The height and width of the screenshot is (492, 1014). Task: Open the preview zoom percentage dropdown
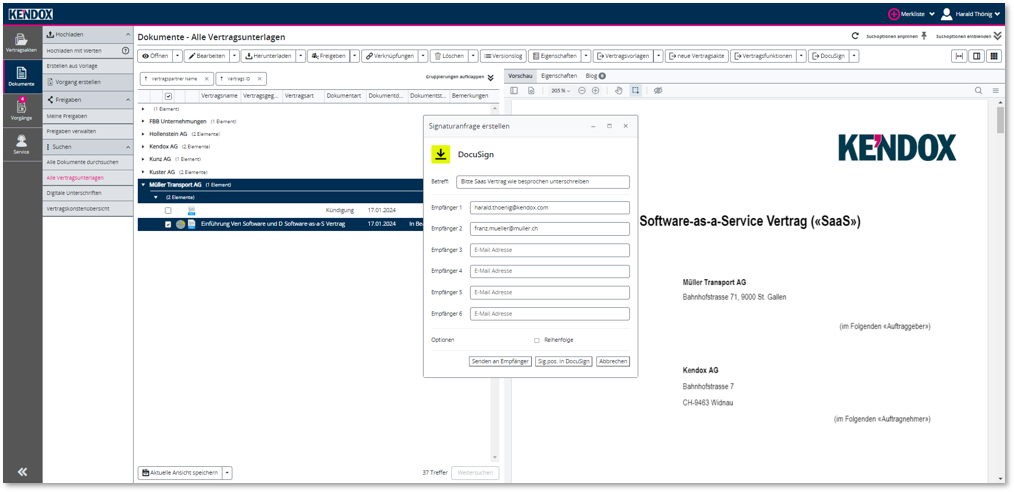click(560, 91)
